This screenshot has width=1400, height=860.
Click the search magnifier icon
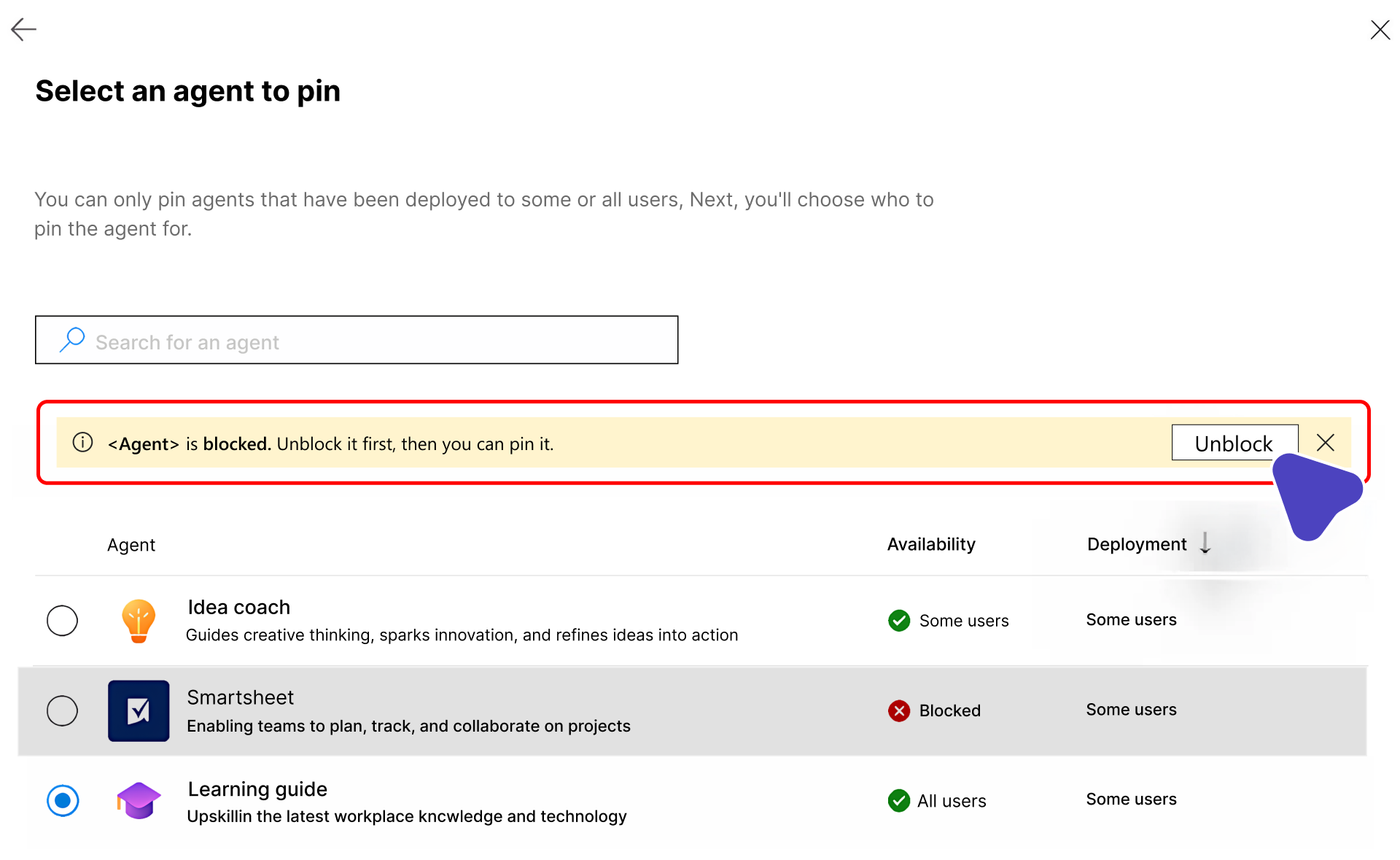(x=71, y=341)
